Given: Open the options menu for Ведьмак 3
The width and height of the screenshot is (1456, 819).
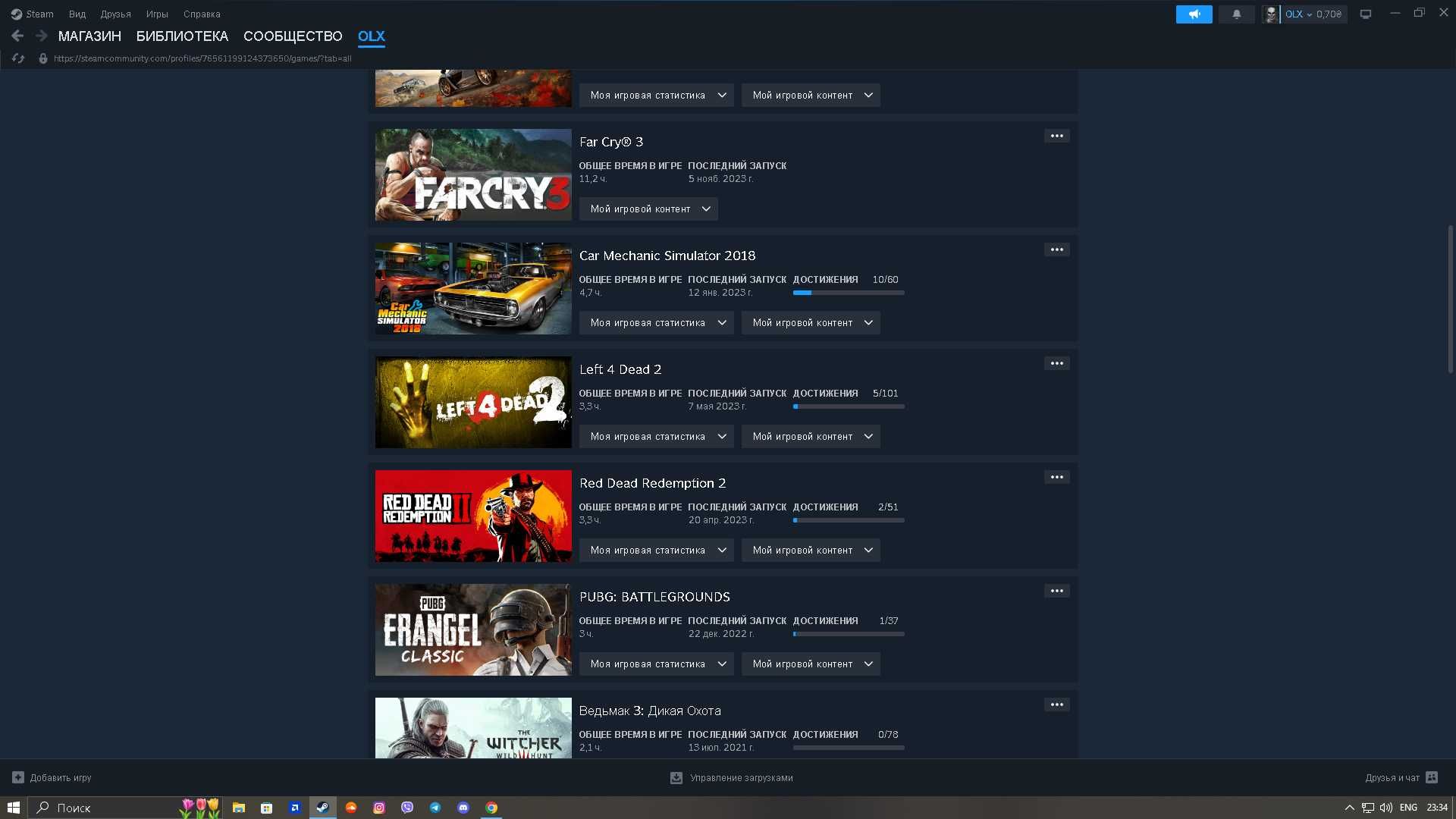Looking at the screenshot, I should [x=1056, y=704].
